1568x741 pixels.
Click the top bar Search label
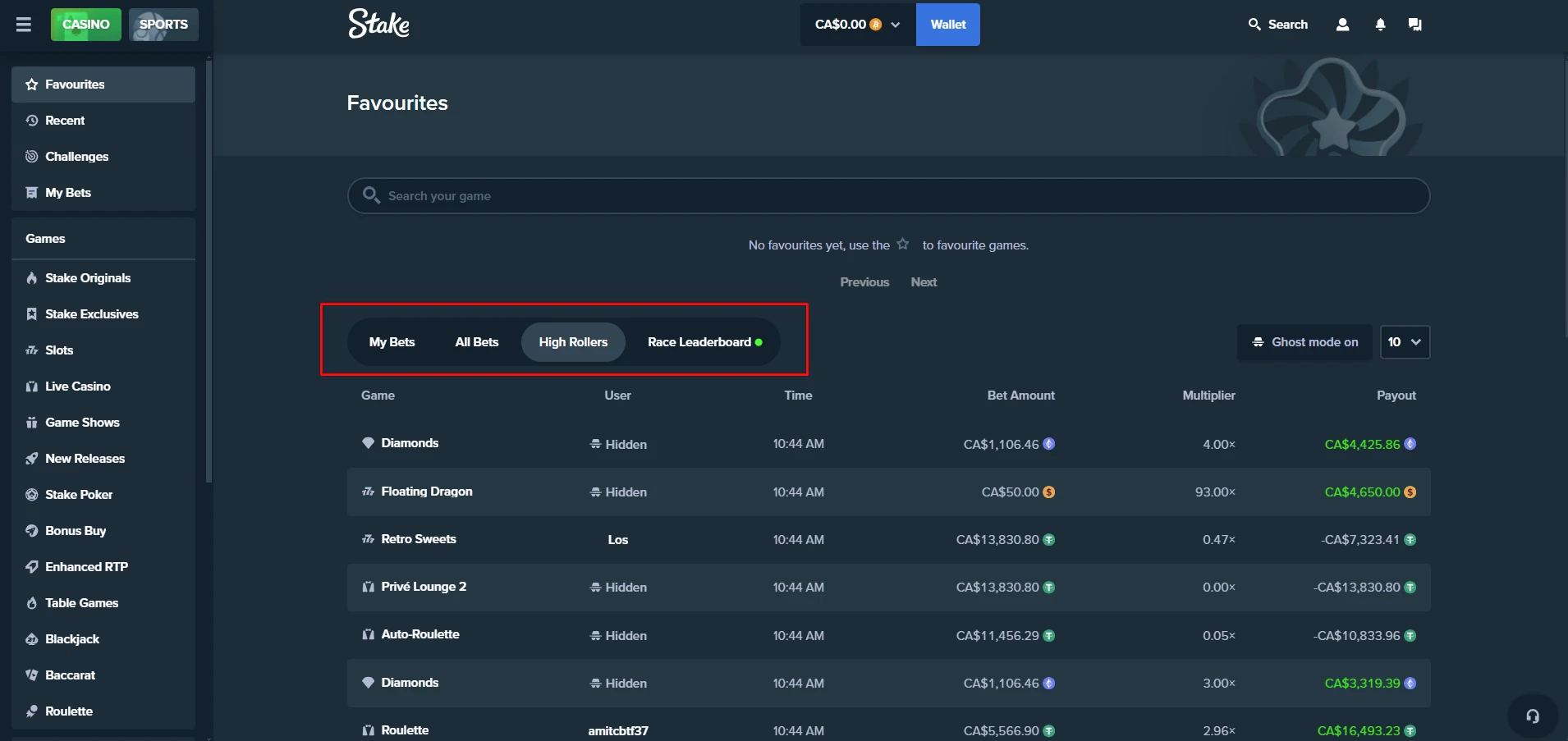coord(1287,25)
